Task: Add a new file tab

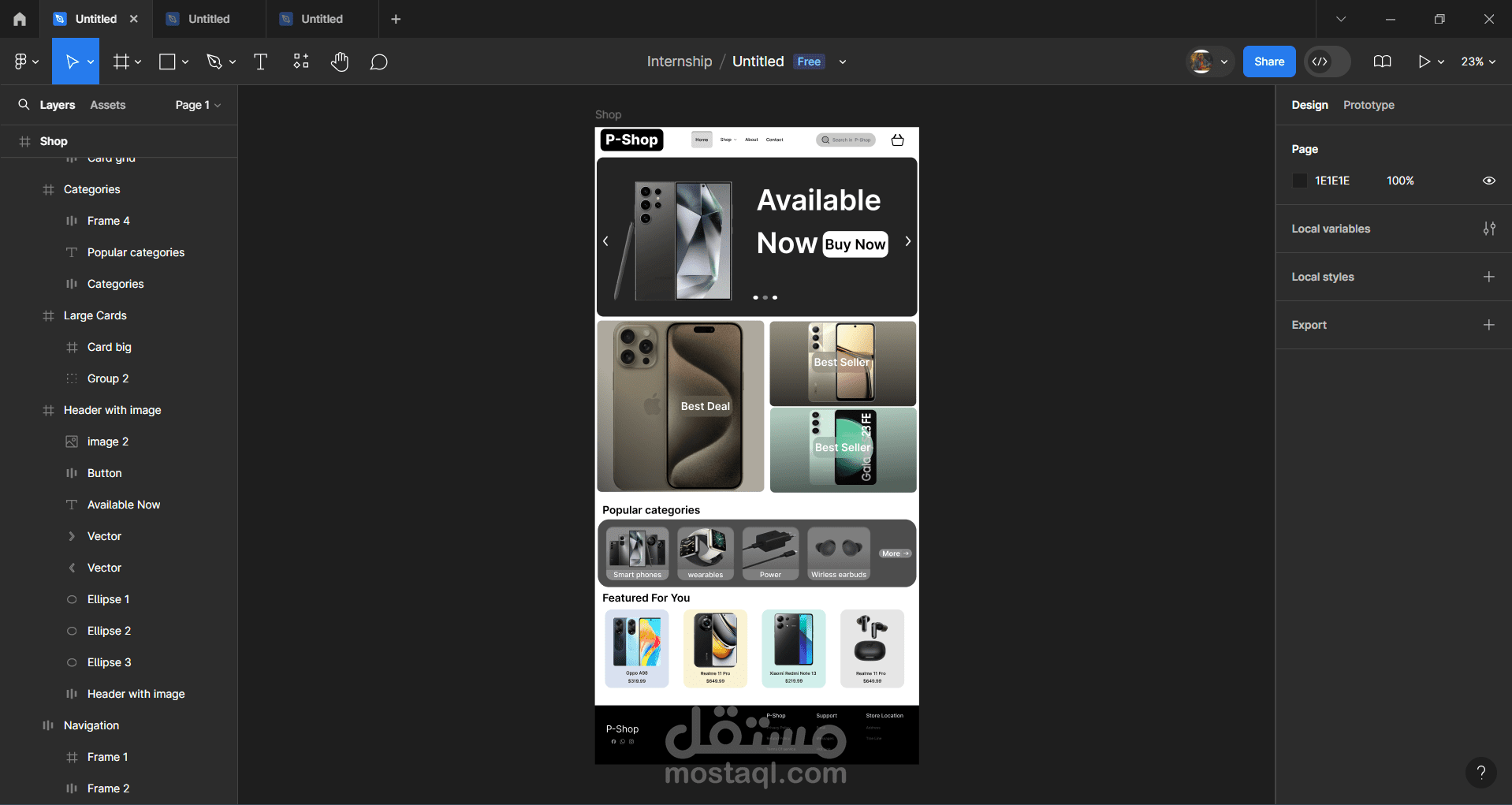Action: point(396,19)
